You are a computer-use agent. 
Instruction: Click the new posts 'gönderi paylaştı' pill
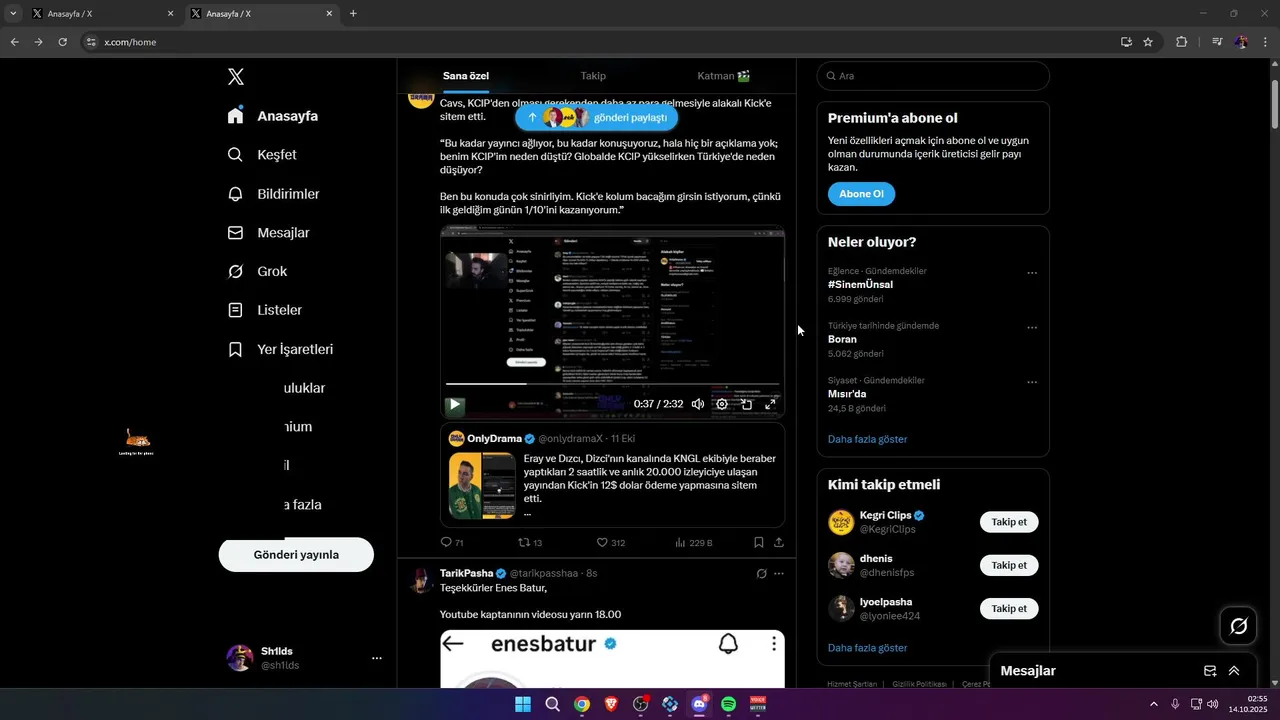pos(597,118)
